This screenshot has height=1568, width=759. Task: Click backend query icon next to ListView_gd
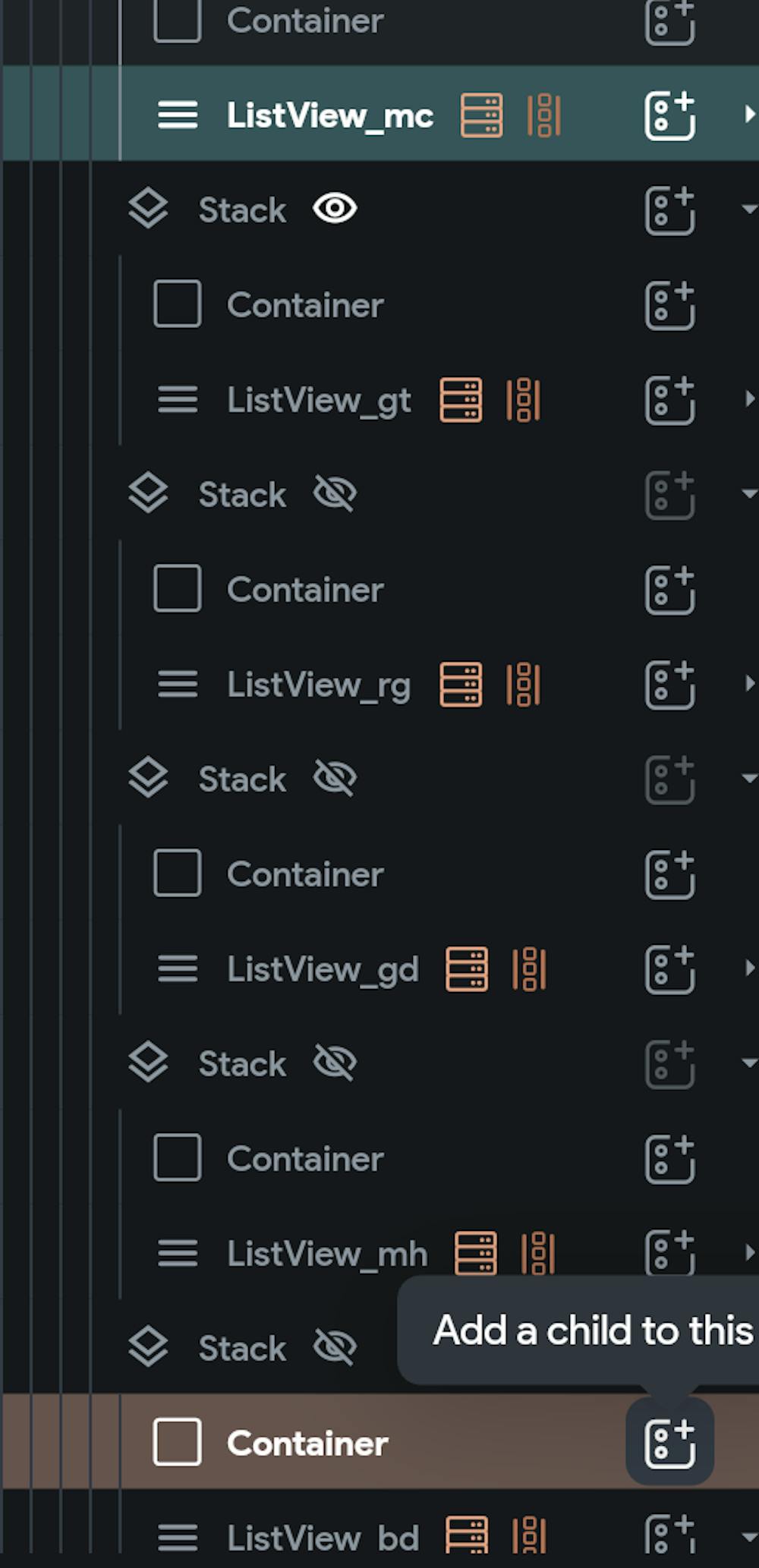click(x=466, y=969)
